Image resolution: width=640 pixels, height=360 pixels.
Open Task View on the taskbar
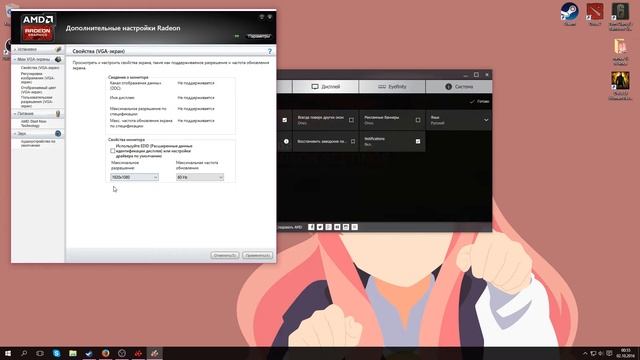pyautogui.click(x=40, y=353)
